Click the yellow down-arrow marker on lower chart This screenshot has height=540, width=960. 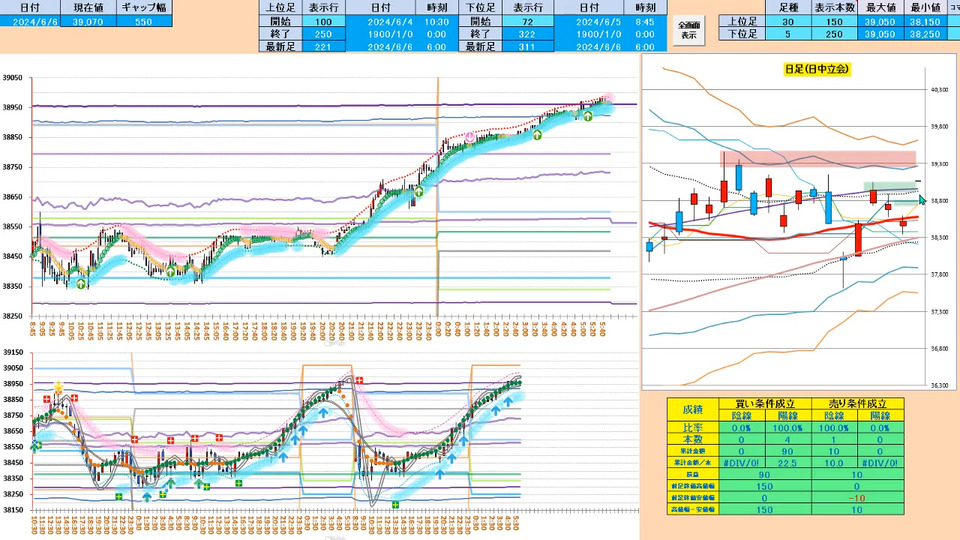[58, 387]
